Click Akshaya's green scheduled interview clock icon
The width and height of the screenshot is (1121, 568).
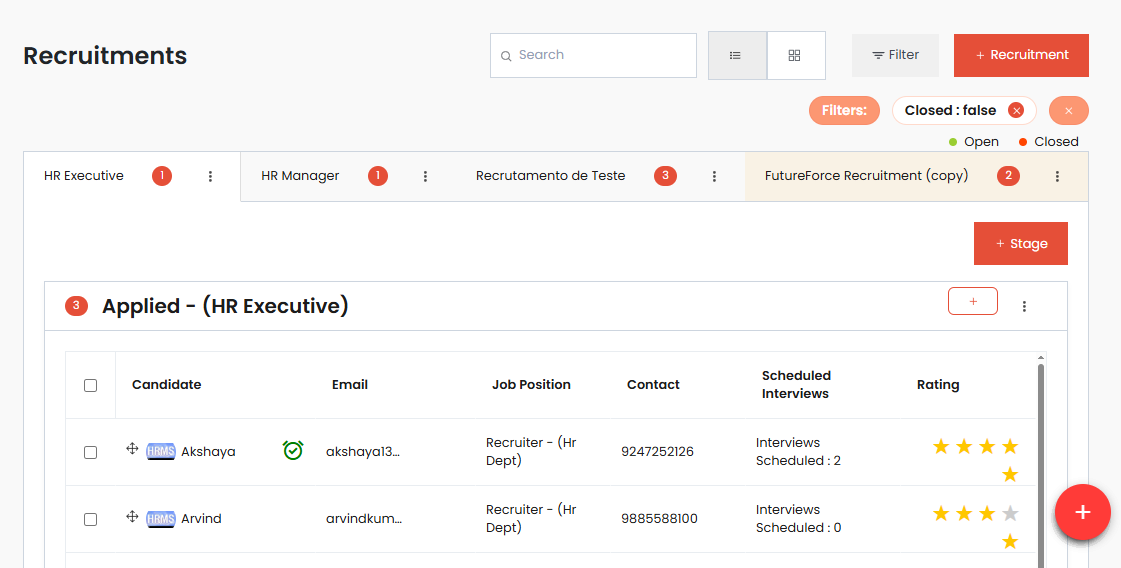coord(293,451)
